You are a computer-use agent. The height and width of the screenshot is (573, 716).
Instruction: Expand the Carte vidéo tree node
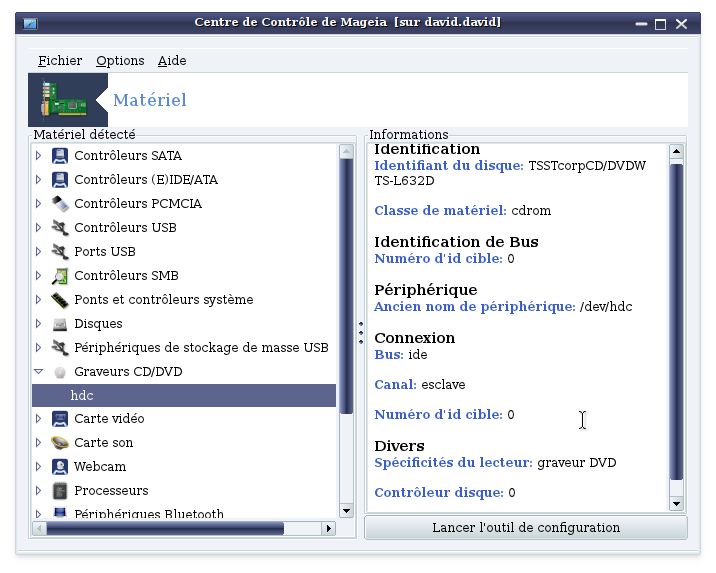point(38,419)
